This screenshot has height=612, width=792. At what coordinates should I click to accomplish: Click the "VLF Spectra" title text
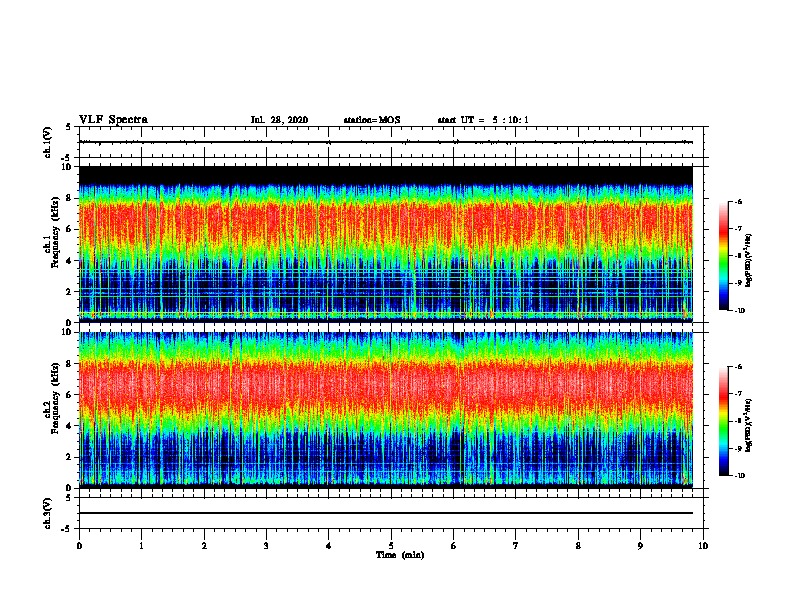click(x=113, y=120)
